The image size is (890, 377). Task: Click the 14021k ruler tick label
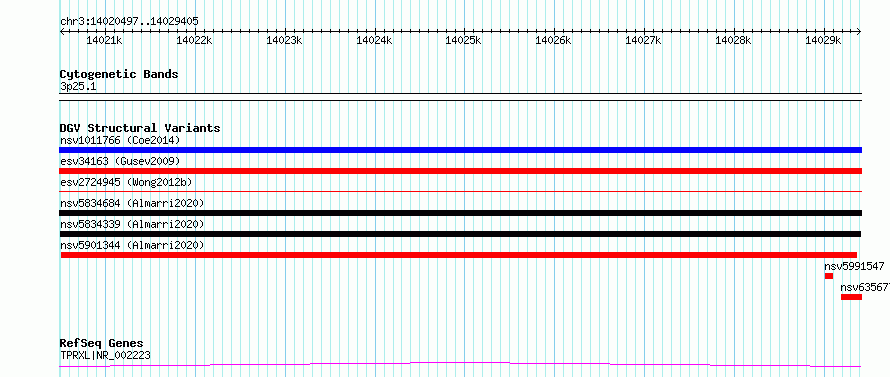coord(103,40)
